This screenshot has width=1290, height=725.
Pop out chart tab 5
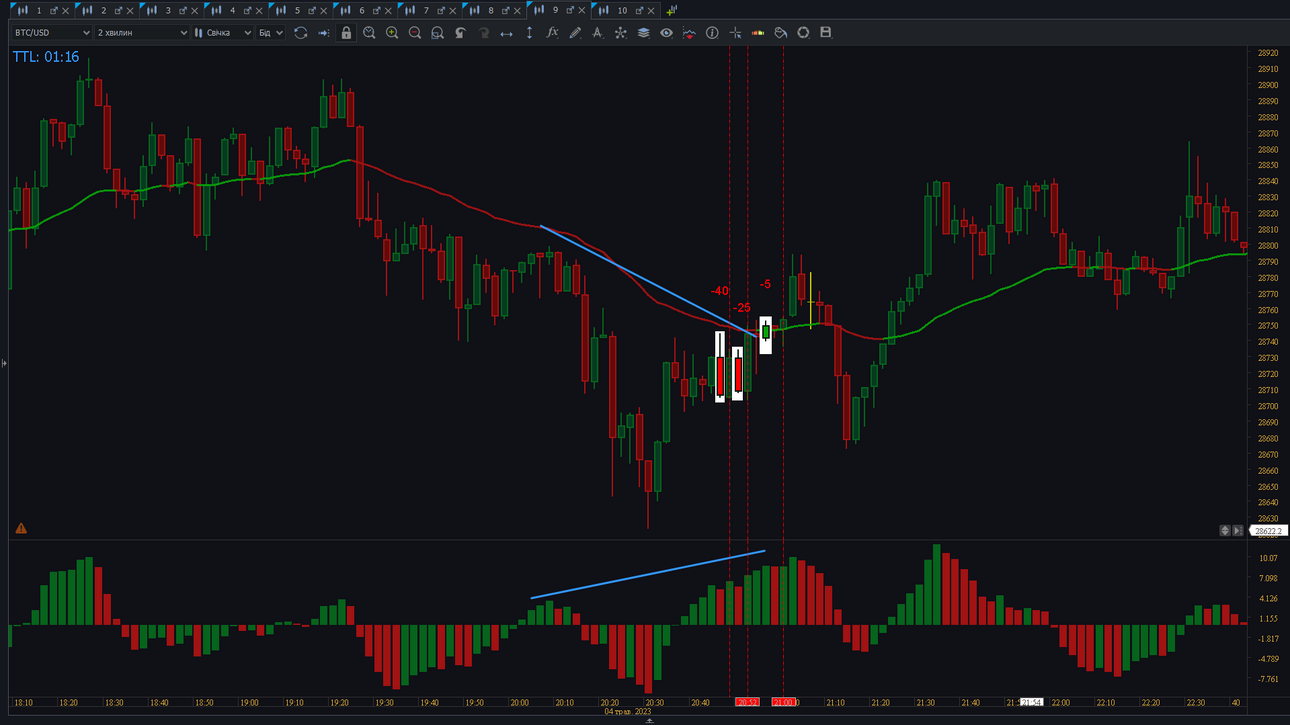pos(312,11)
